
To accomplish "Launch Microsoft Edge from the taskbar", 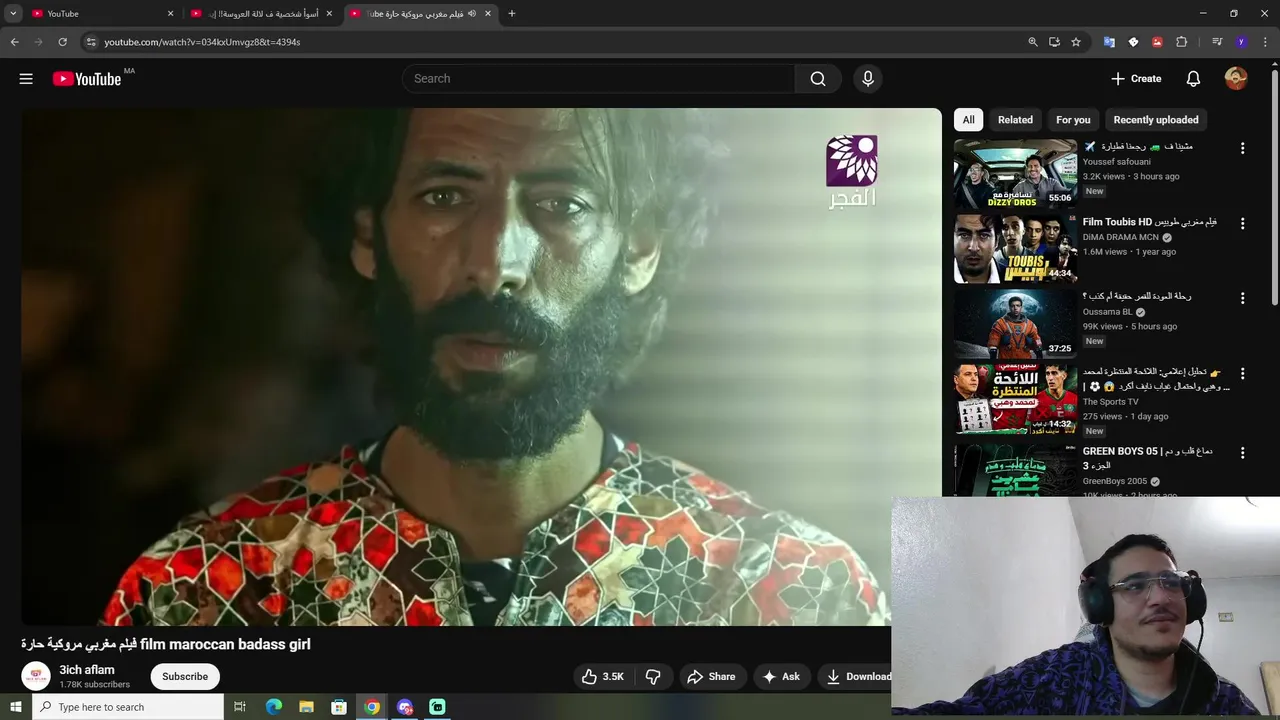I will point(274,707).
